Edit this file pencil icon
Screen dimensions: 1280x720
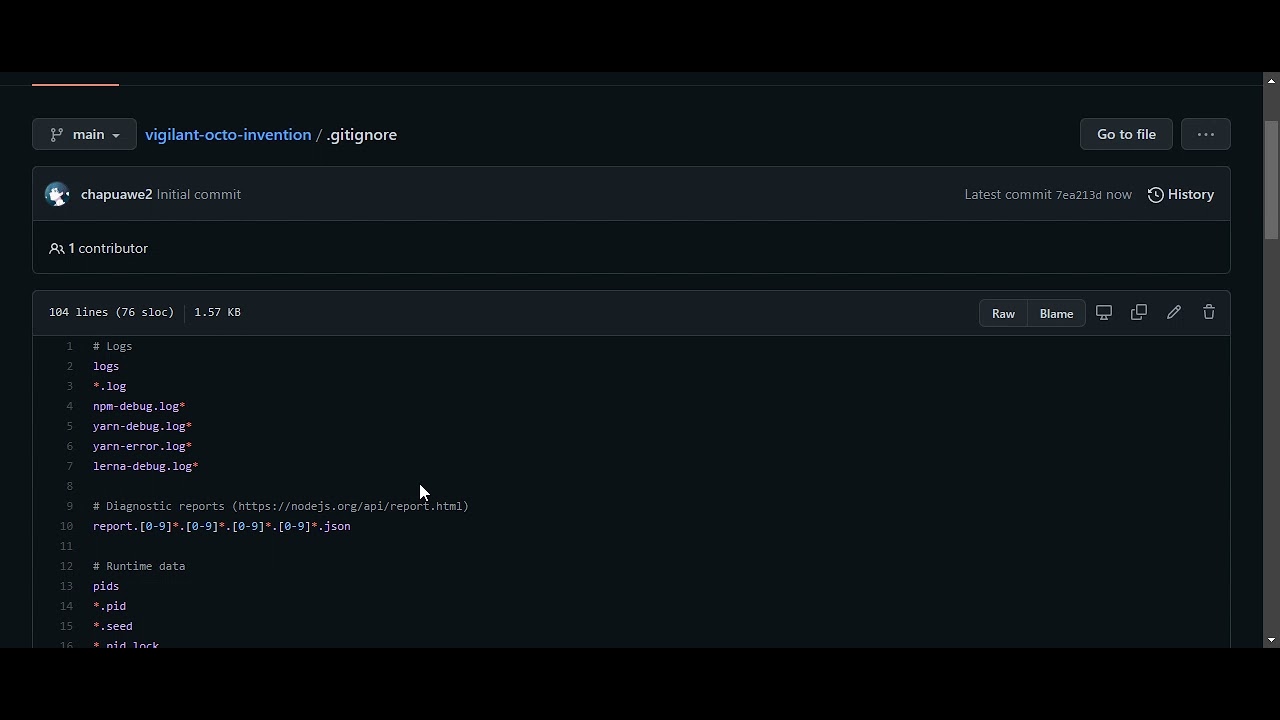click(x=1174, y=313)
